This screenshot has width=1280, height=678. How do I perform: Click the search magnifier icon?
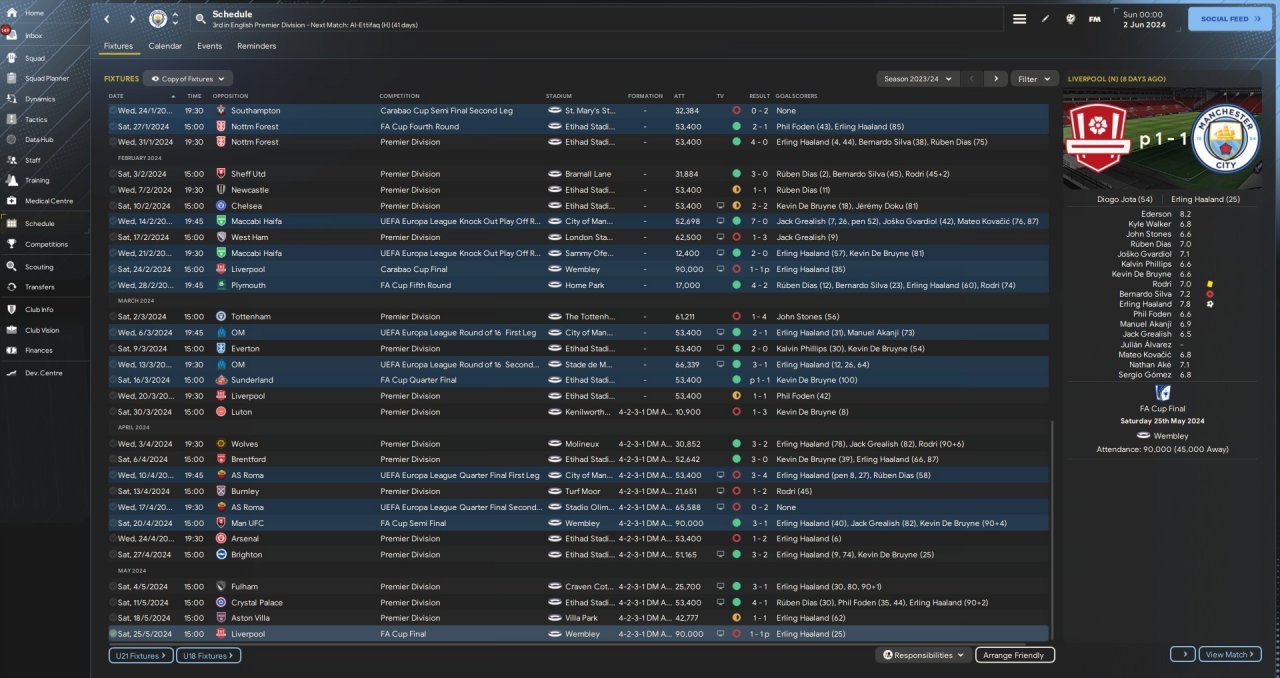(x=200, y=19)
